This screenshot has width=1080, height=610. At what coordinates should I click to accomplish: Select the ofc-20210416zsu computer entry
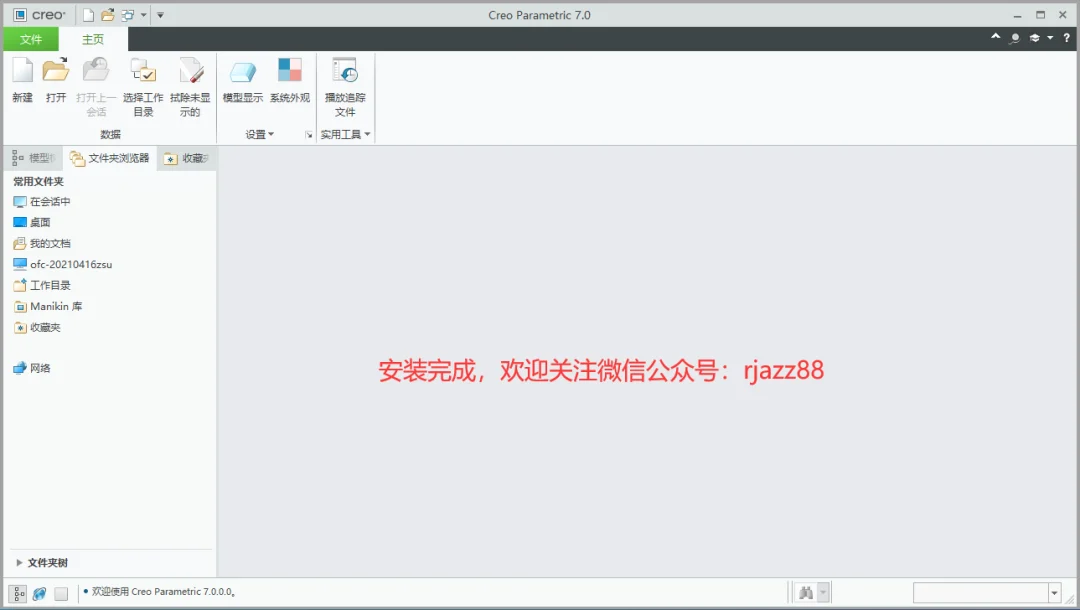click(x=63, y=264)
